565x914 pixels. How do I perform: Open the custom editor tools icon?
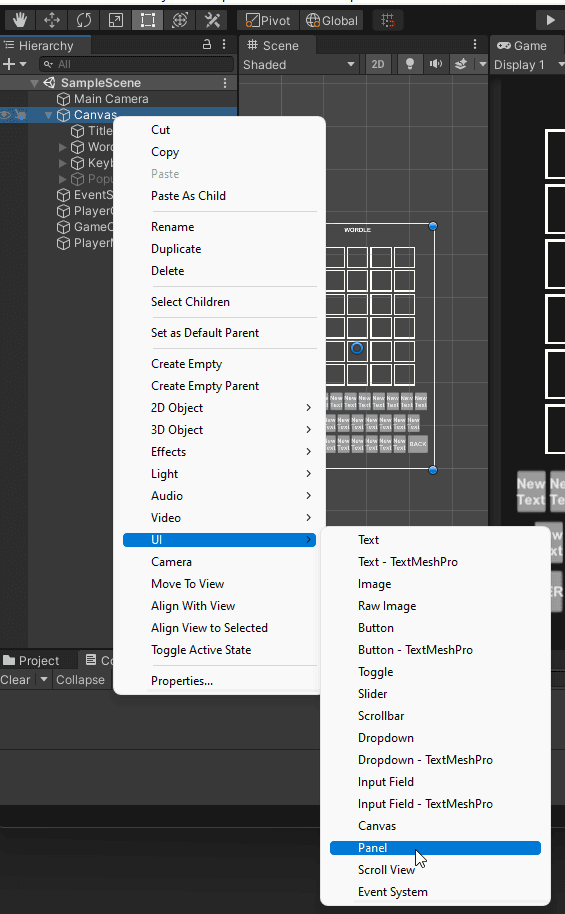(212, 20)
